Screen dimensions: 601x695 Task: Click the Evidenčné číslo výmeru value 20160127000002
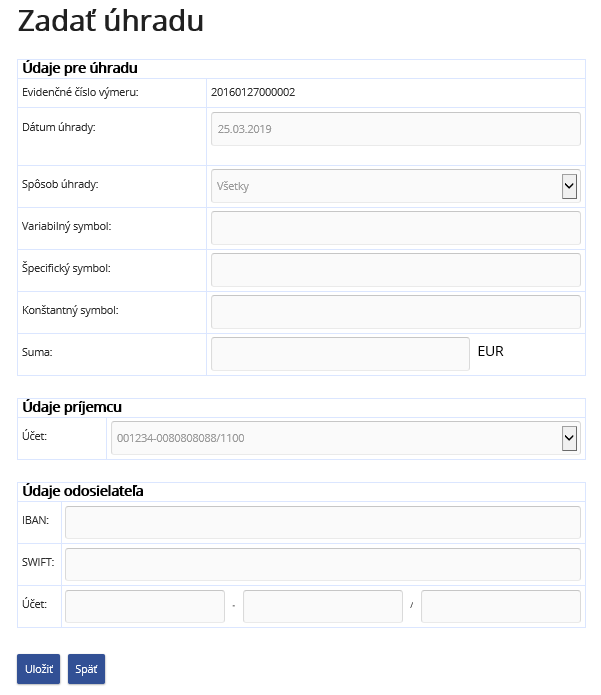253,92
